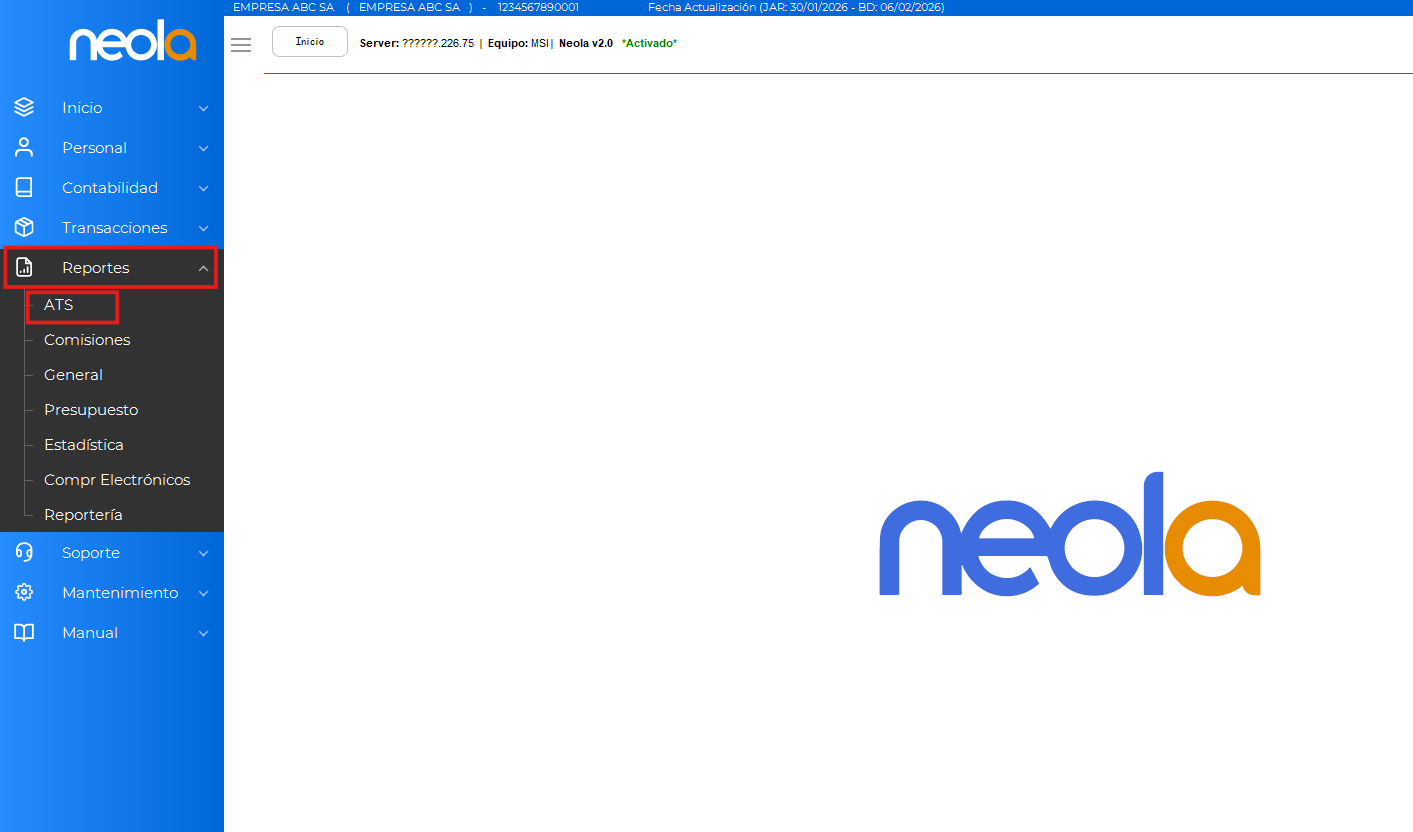Click the Mantenimiento gear icon
This screenshot has width=1413, height=832.
coord(24,592)
